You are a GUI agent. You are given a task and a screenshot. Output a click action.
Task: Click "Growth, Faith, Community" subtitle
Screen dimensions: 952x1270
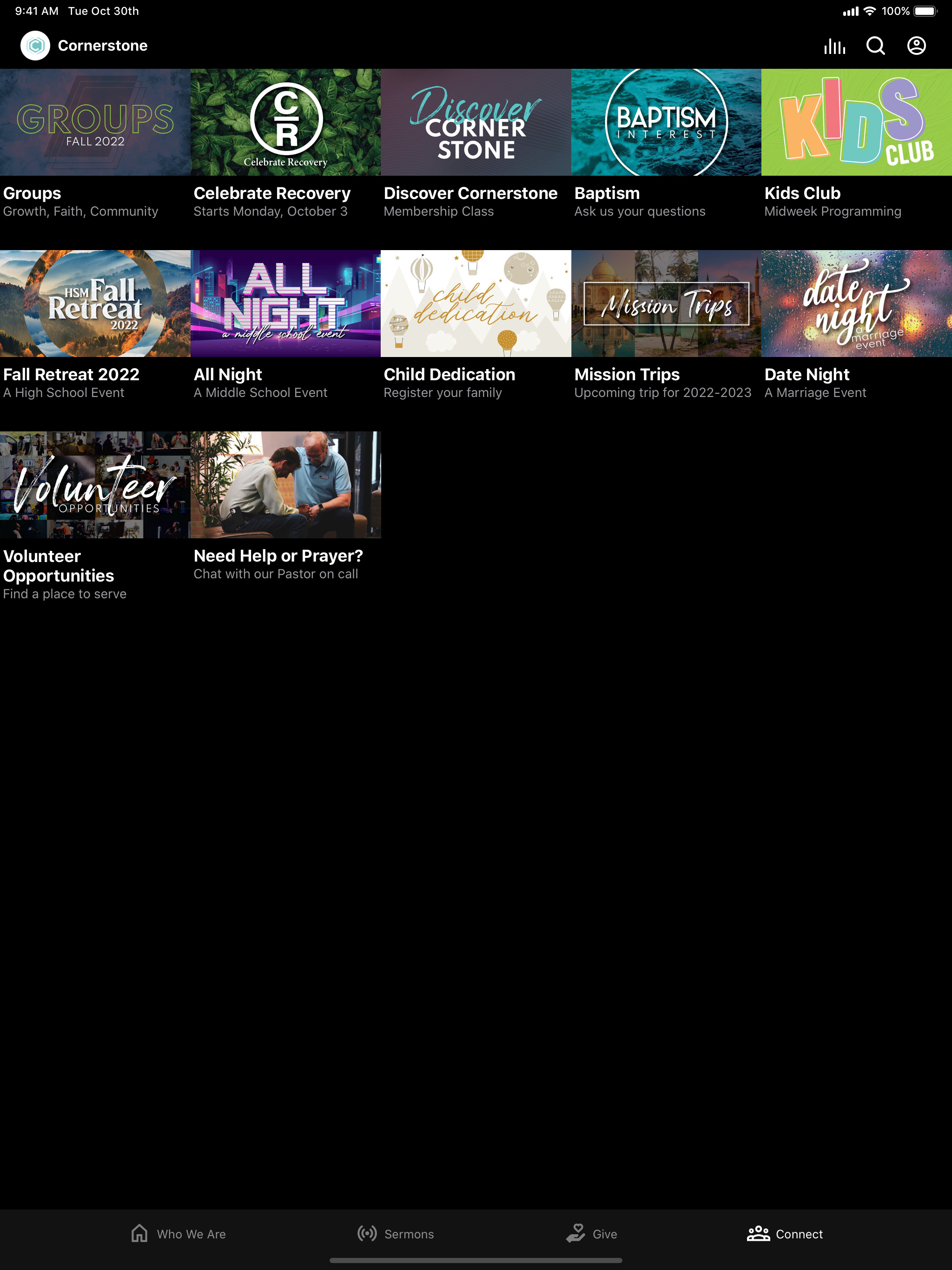pyautogui.click(x=80, y=212)
